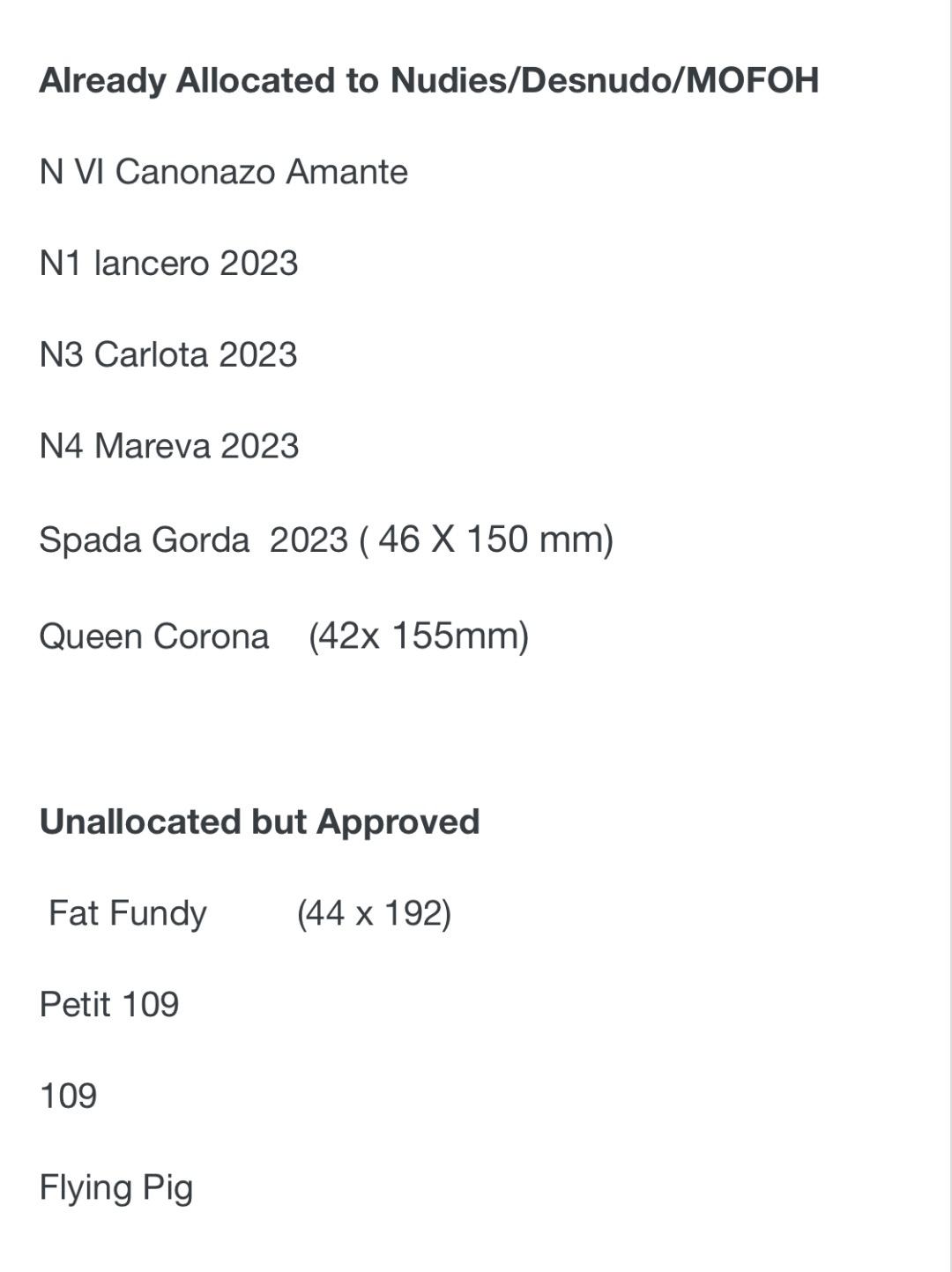The width and height of the screenshot is (952, 1272).
Task: Tap the year 2023 after N4 Mareva
Action: tap(260, 446)
